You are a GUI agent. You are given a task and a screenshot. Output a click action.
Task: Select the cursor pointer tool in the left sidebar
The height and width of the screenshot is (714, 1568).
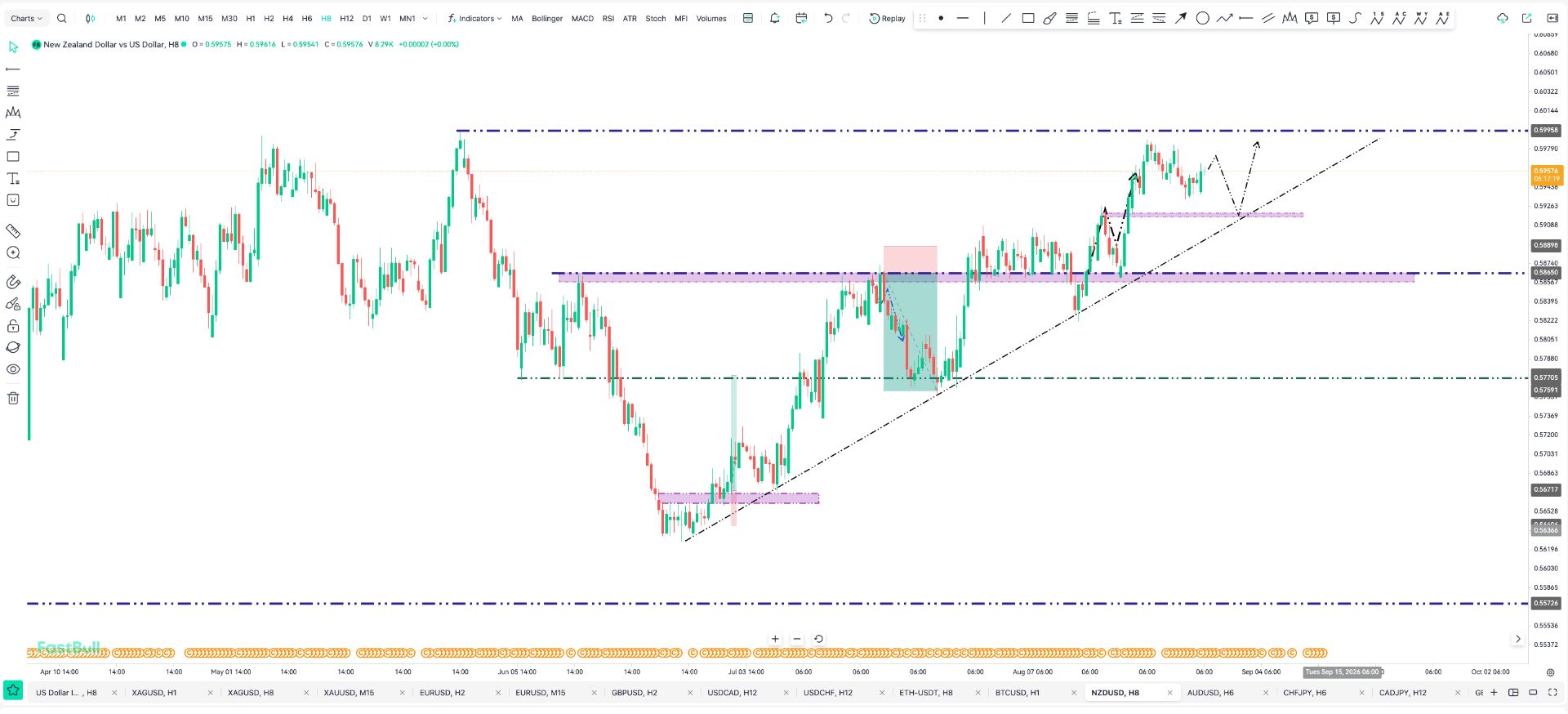13,47
